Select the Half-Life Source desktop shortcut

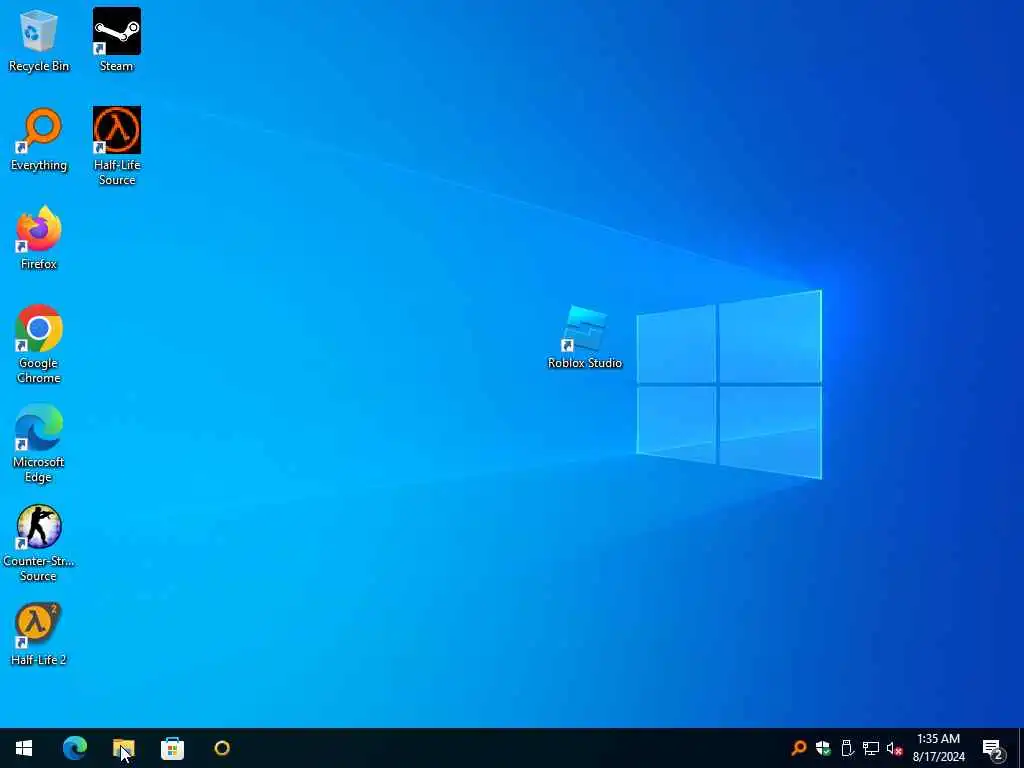tap(117, 146)
